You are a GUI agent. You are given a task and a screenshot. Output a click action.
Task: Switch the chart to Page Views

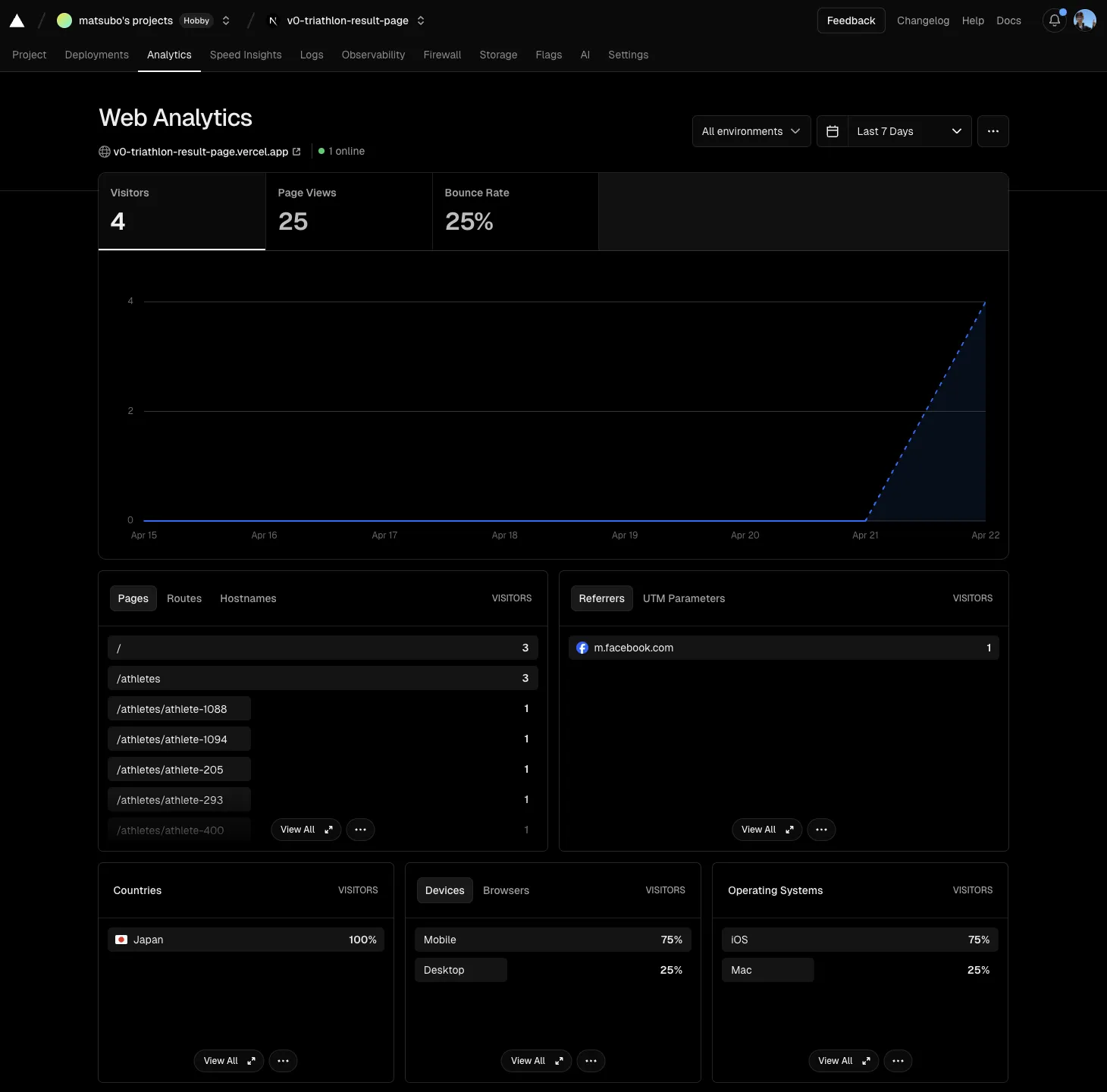tap(349, 212)
